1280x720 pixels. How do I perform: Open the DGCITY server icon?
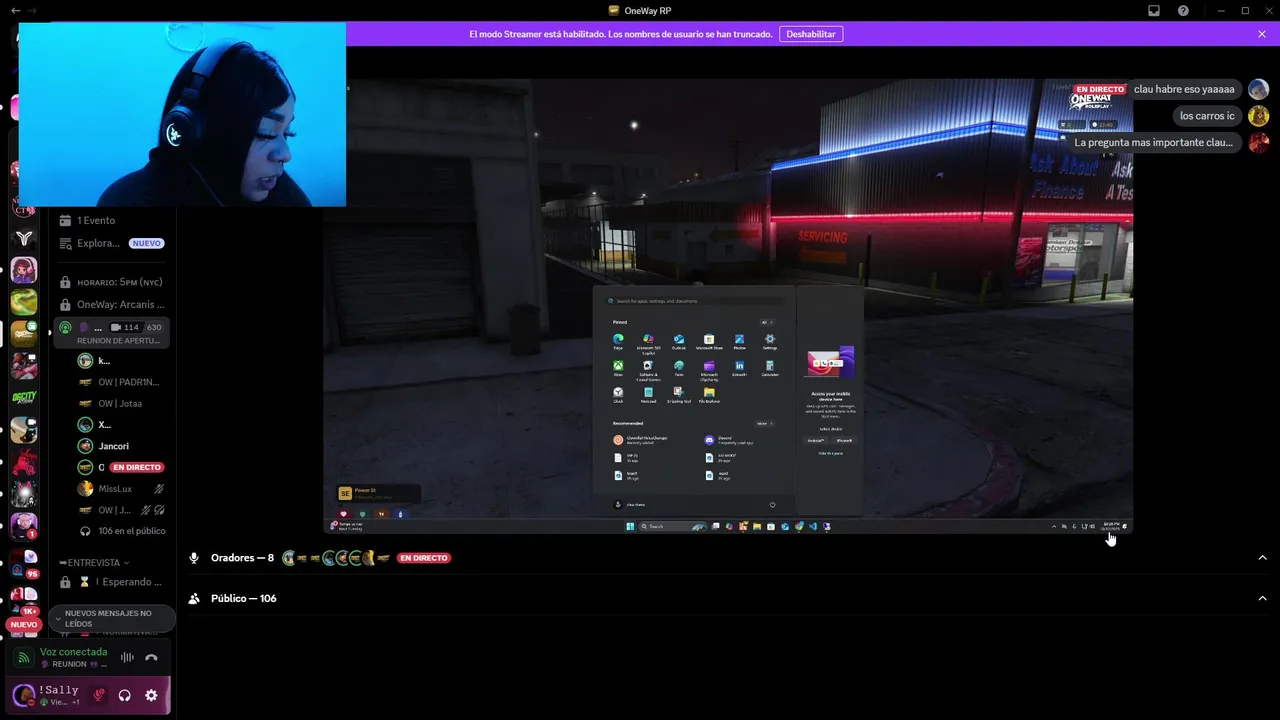24,398
